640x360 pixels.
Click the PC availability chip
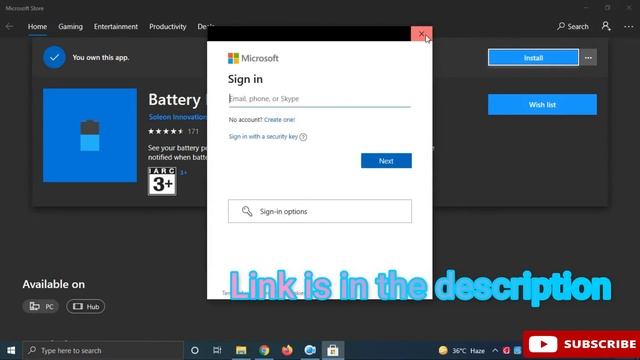41,306
